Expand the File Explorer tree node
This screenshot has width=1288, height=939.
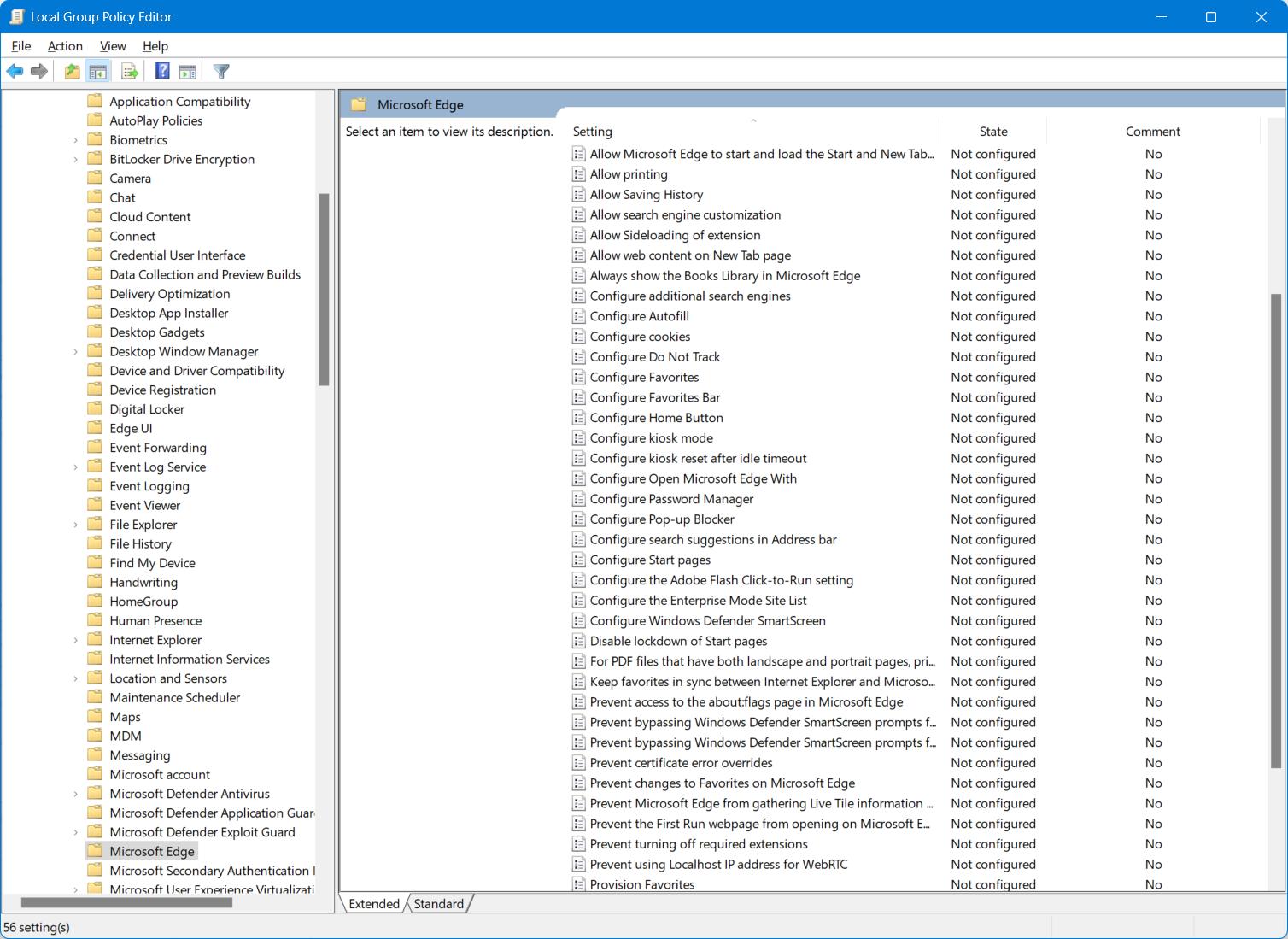(75, 525)
